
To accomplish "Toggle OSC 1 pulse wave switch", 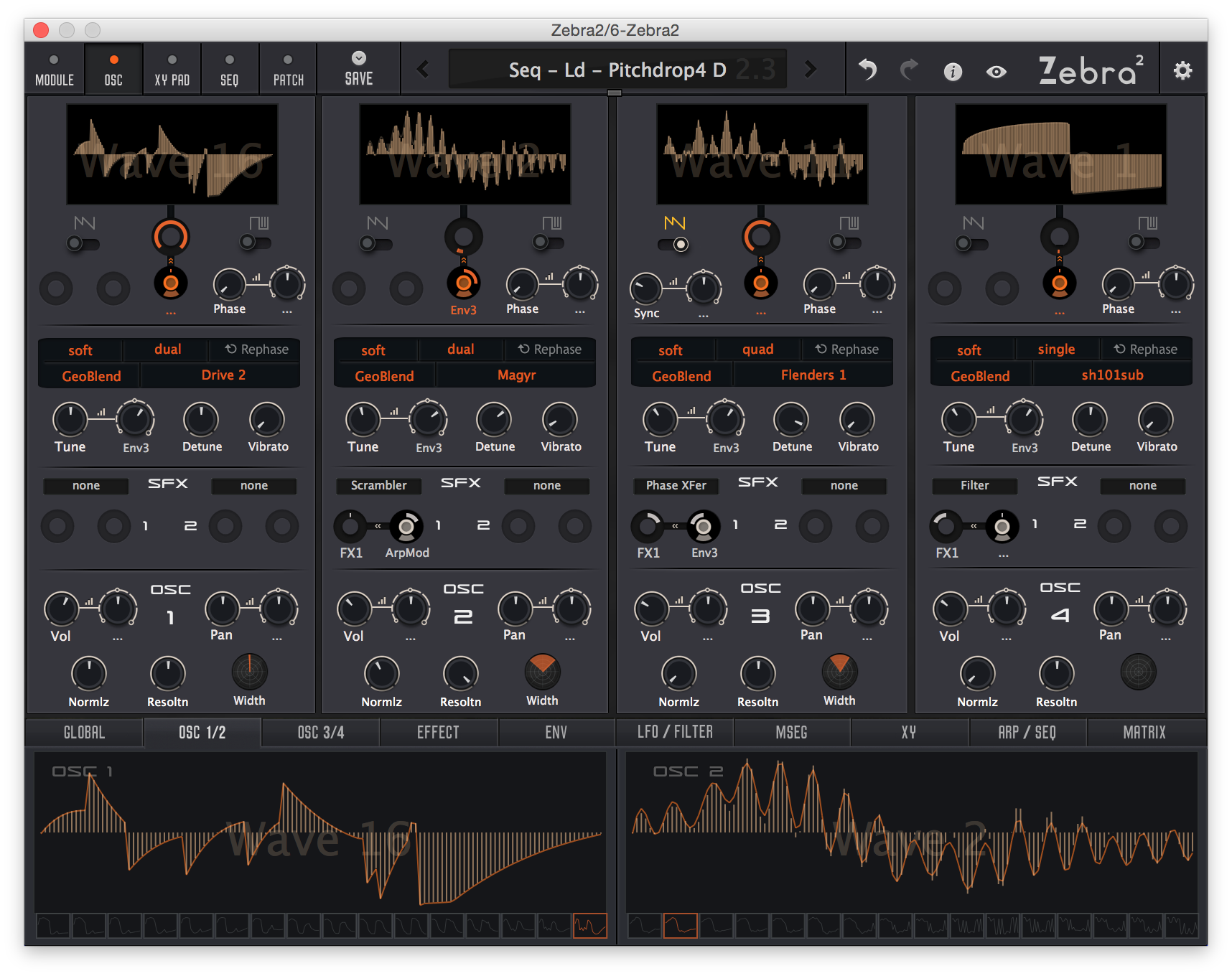I will pos(256,242).
